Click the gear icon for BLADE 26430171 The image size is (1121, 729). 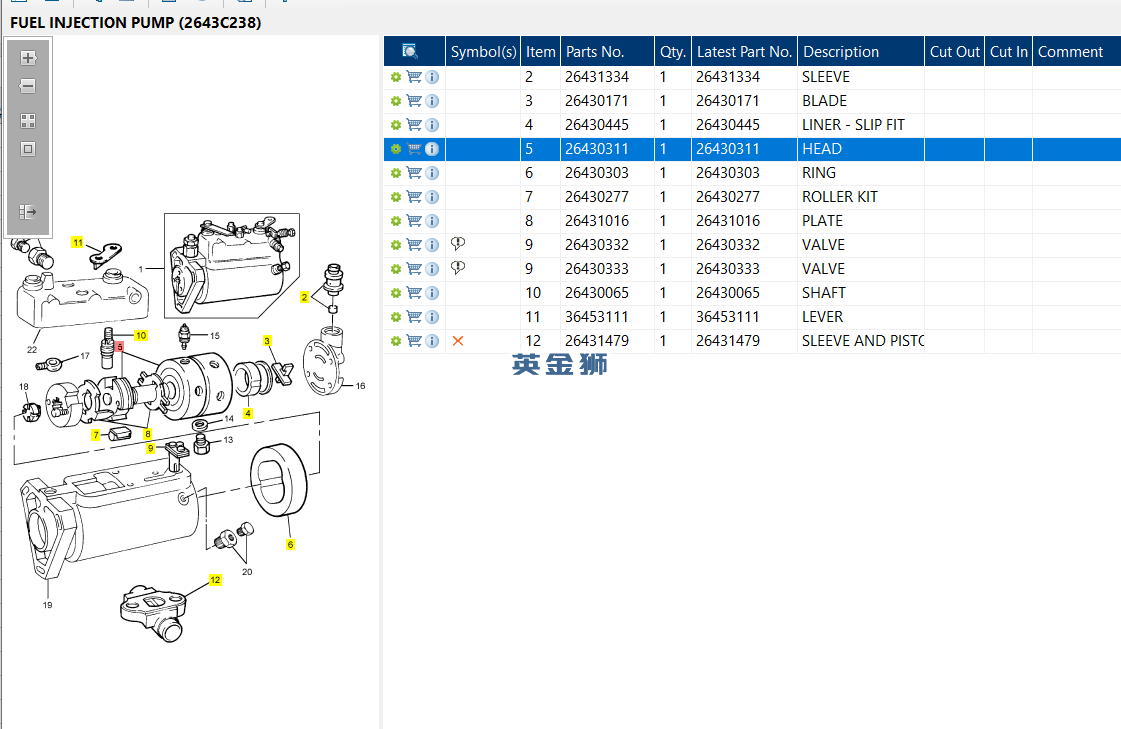click(x=395, y=101)
